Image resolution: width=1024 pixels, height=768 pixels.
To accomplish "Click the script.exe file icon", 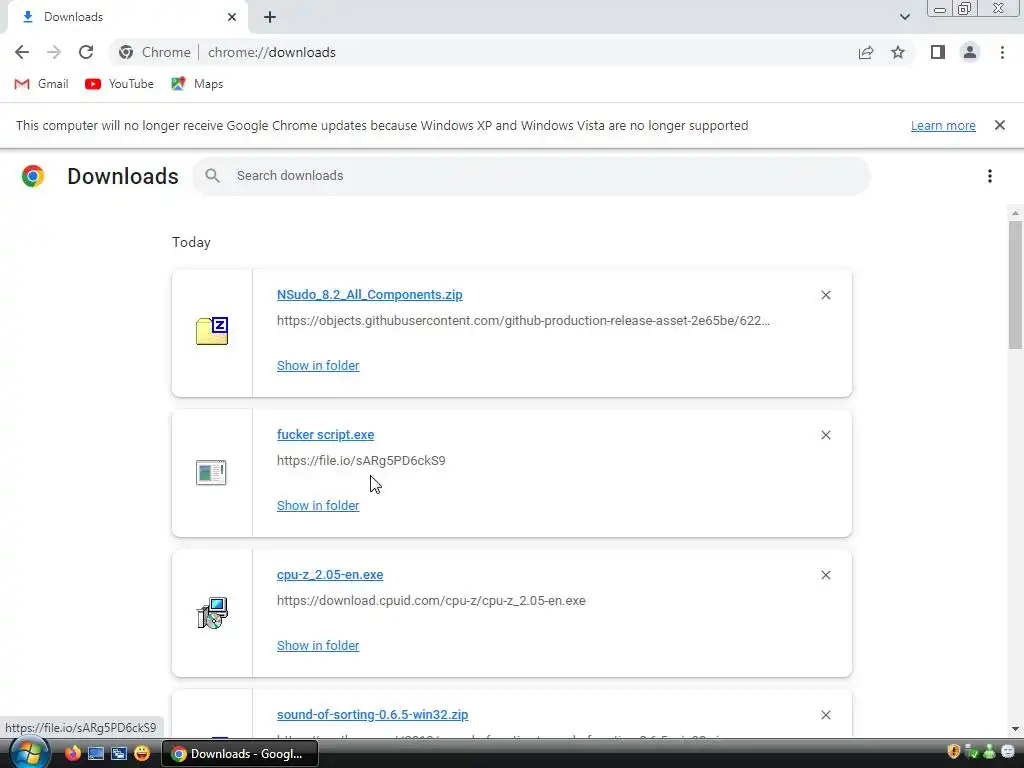I will click(x=211, y=472).
